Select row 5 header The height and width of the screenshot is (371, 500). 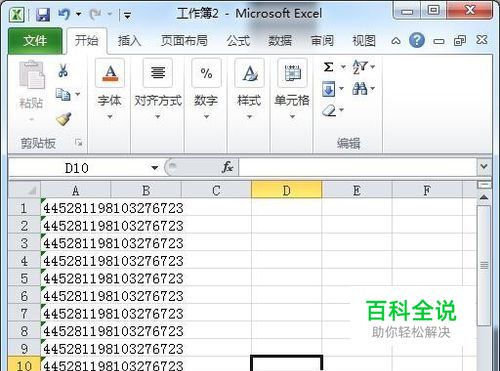click(x=24, y=278)
